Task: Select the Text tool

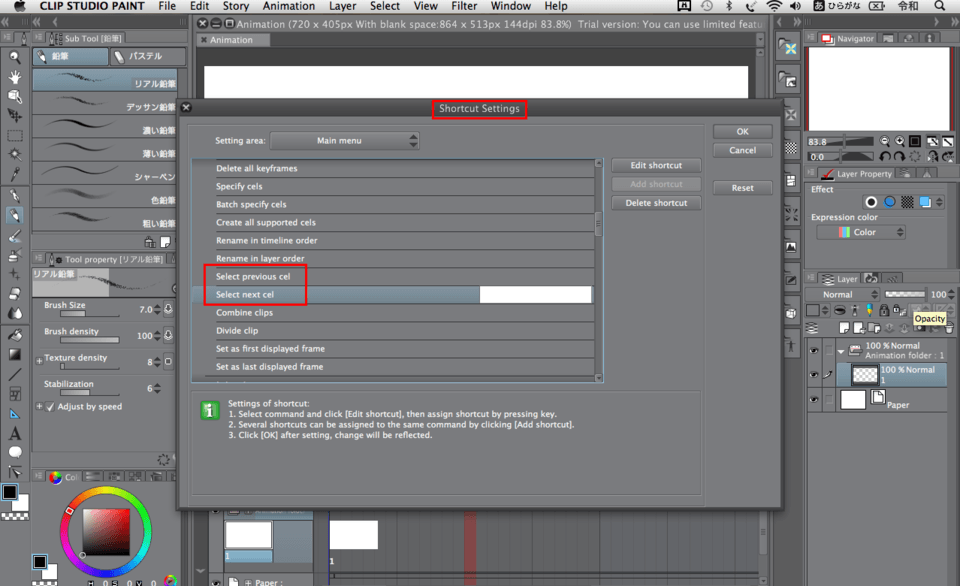Action: (x=15, y=433)
